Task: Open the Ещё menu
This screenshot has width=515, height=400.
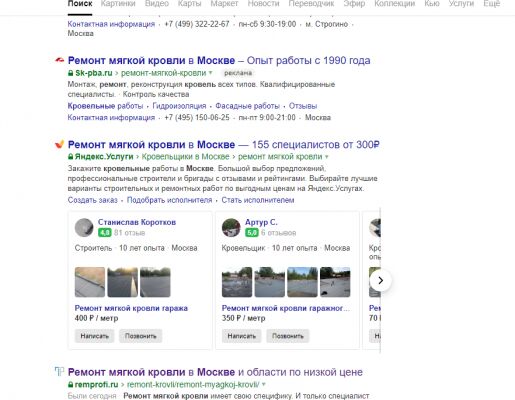Action: 492,4
